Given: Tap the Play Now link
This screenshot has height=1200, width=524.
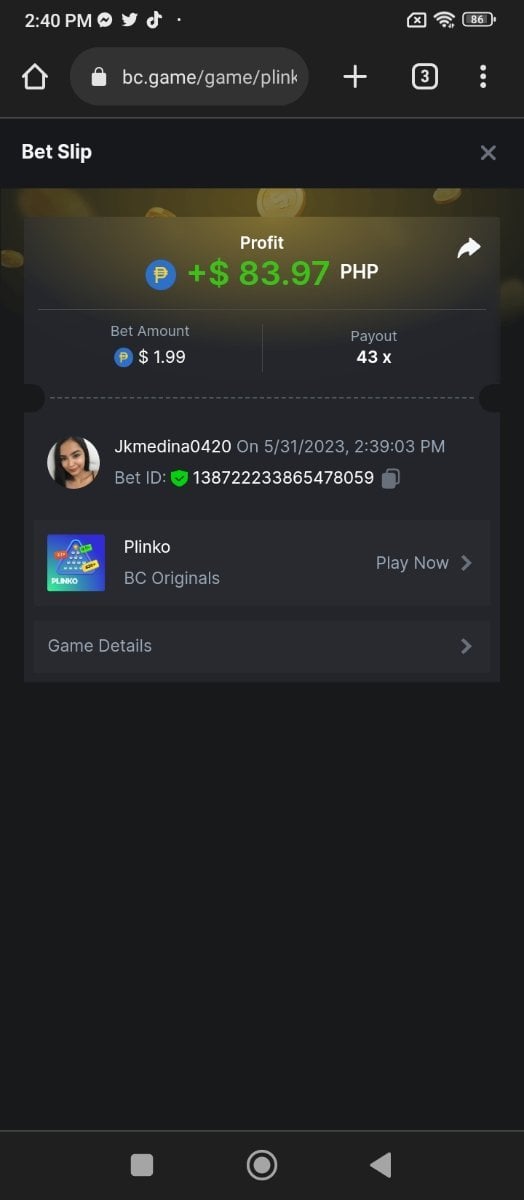Looking at the screenshot, I should point(412,563).
